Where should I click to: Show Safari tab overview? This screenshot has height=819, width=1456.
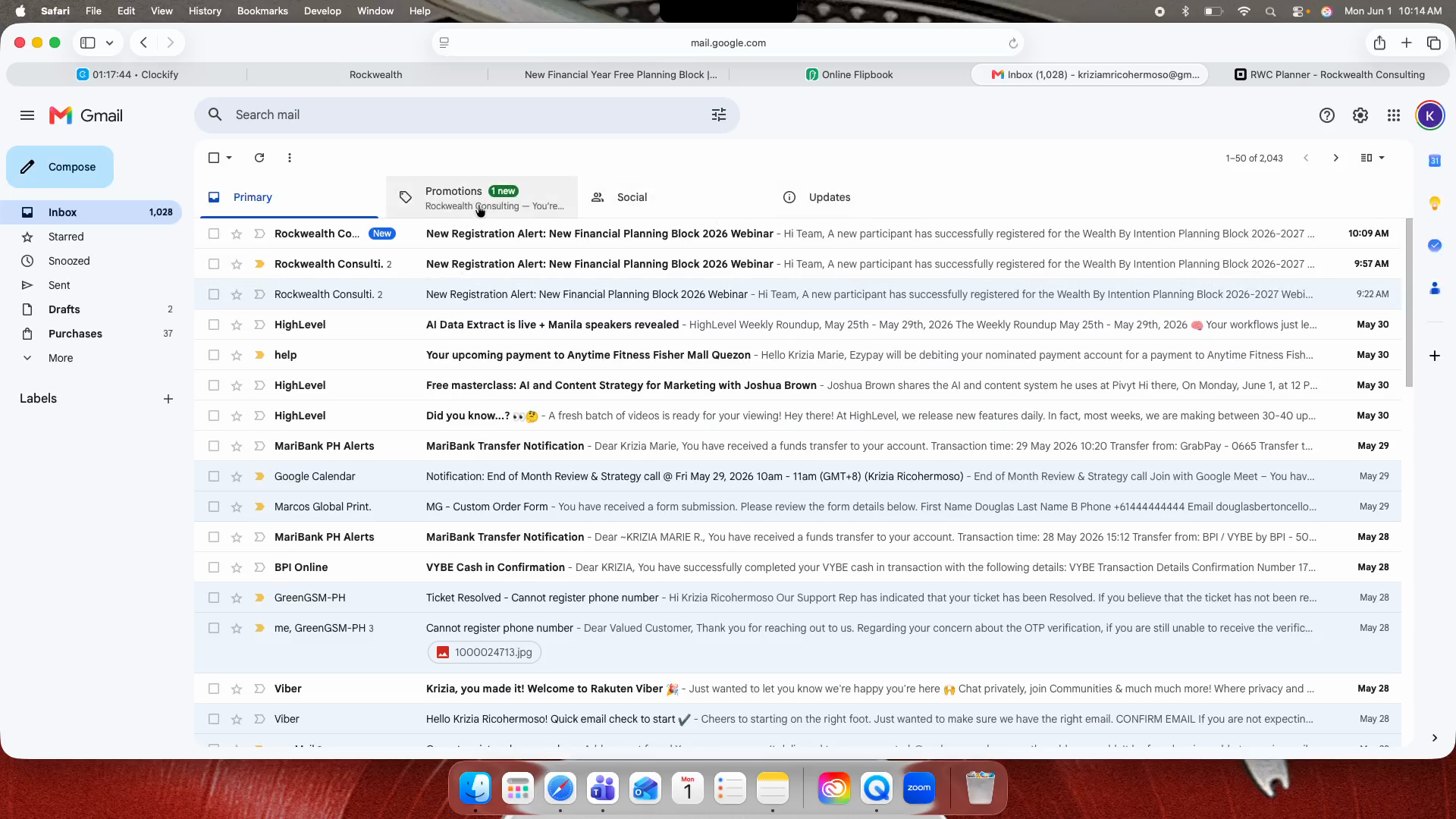click(1434, 43)
